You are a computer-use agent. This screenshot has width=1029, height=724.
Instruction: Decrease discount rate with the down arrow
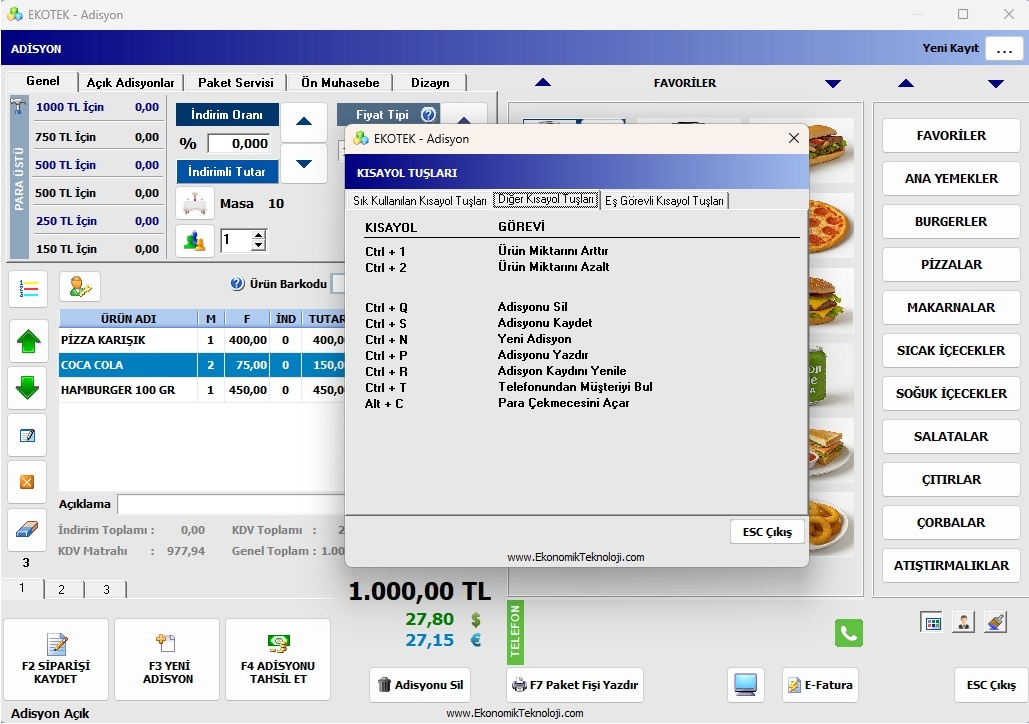pos(304,163)
